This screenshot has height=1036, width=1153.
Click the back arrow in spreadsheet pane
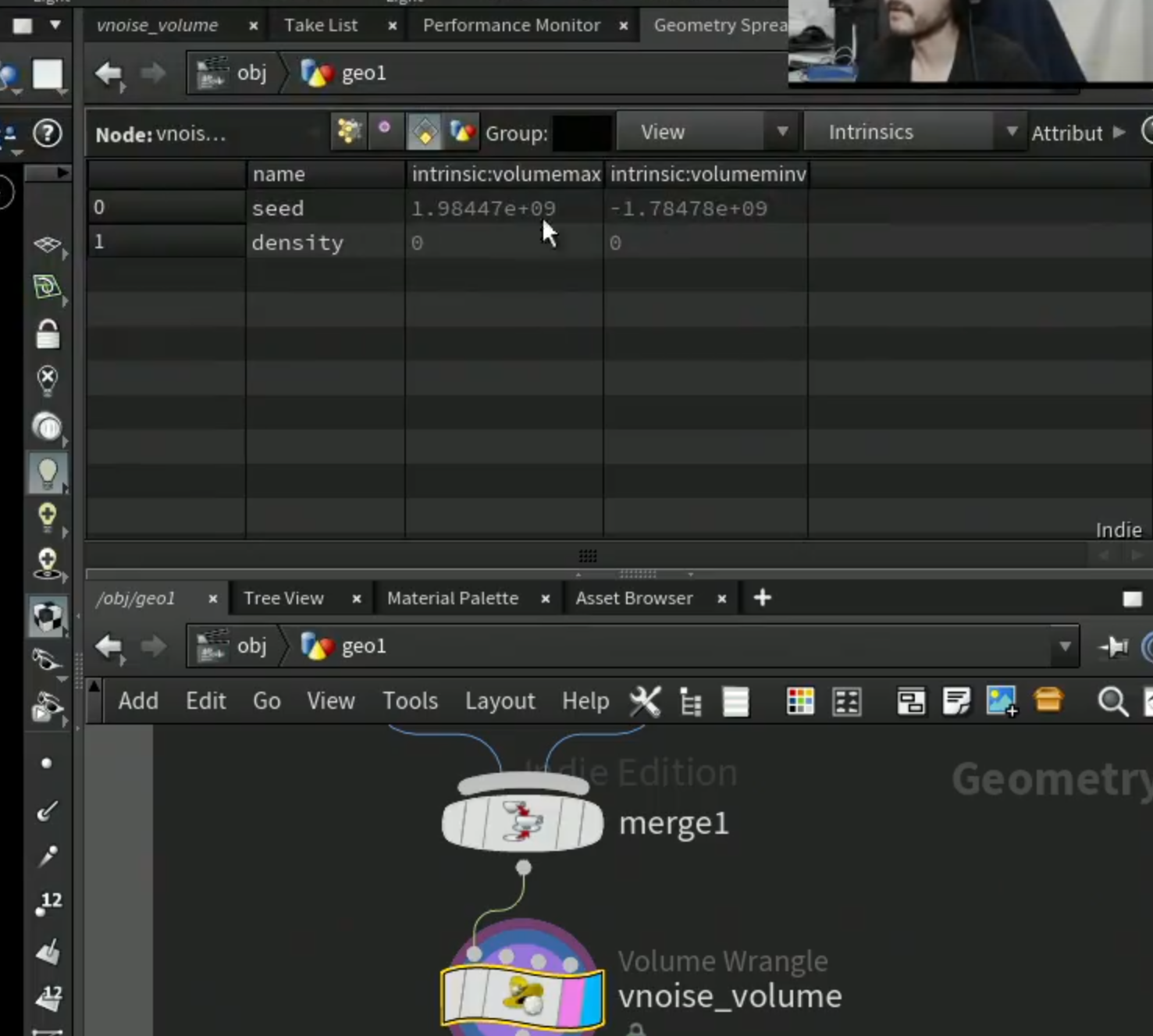point(109,74)
